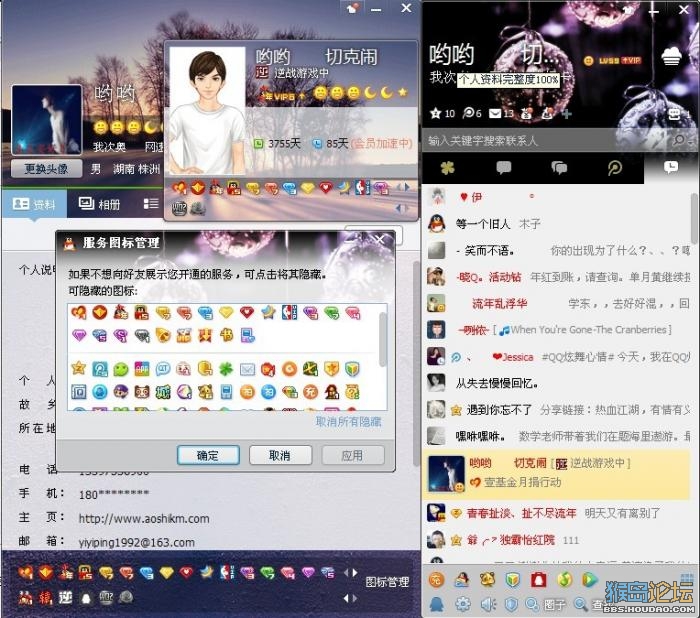Click right arrow of profile bottom icon row

point(355,572)
